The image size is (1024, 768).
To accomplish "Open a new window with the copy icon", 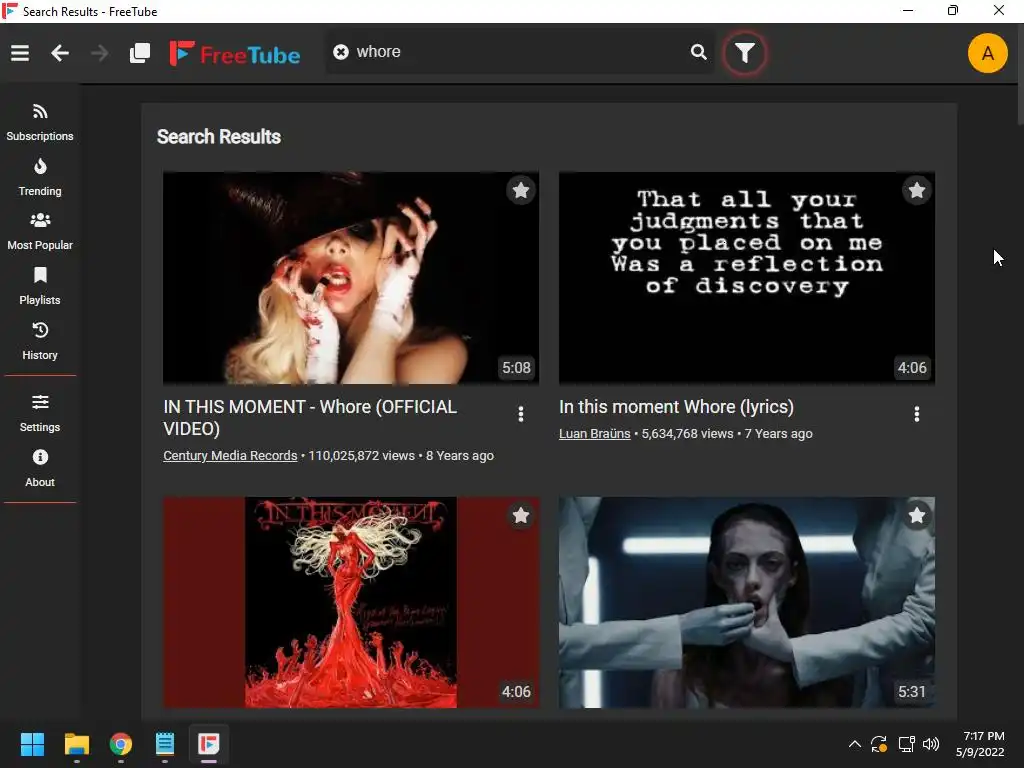I will tap(140, 53).
